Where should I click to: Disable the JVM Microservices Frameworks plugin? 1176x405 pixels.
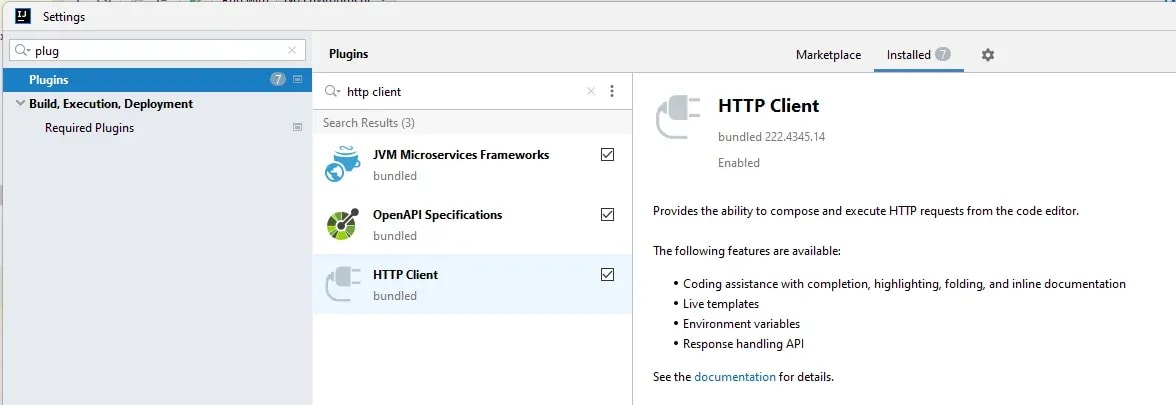point(608,155)
